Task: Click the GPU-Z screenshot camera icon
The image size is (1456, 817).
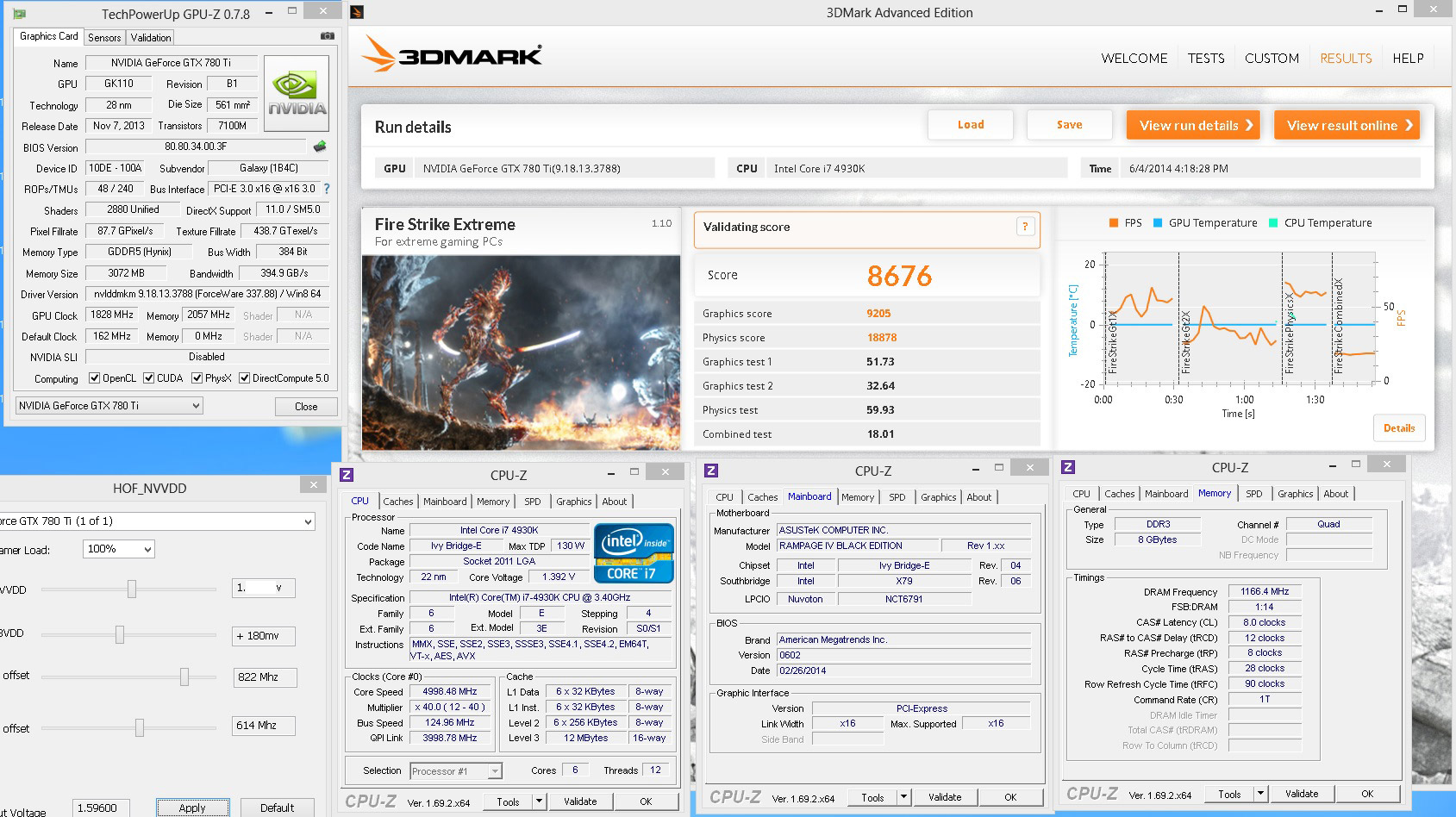Action: (327, 36)
